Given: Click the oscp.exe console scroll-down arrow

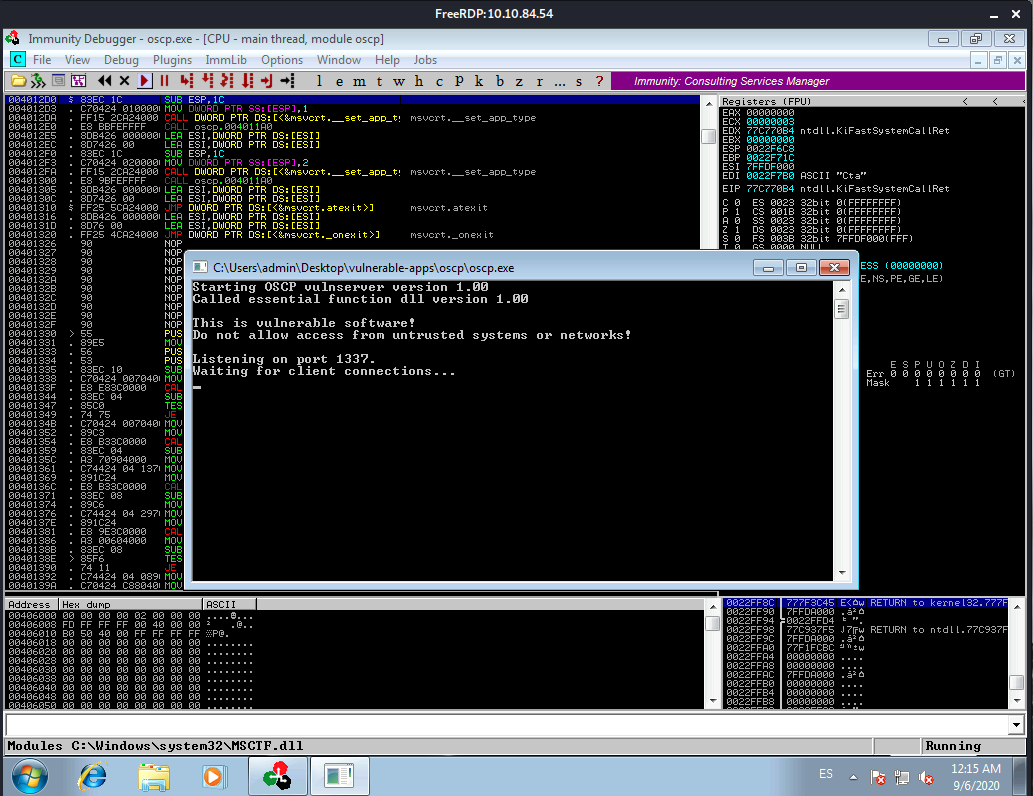Looking at the screenshot, I should pyautogui.click(x=842, y=573).
